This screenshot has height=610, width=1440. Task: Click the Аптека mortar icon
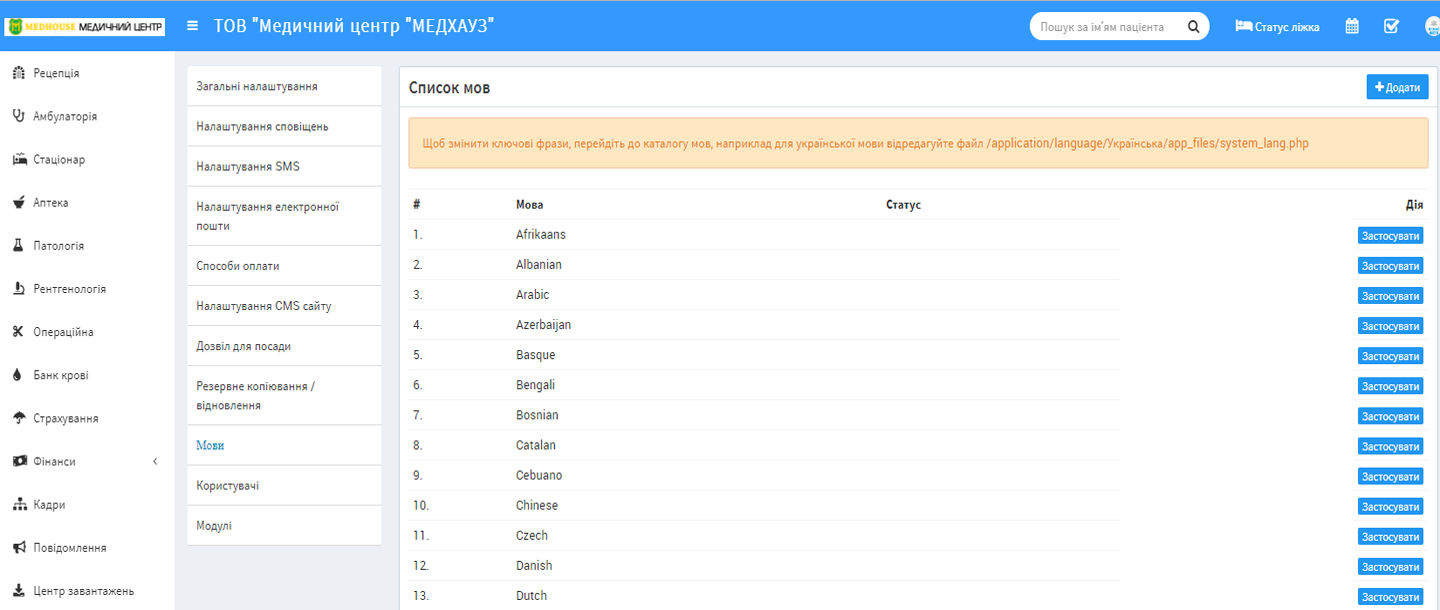pos(18,202)
